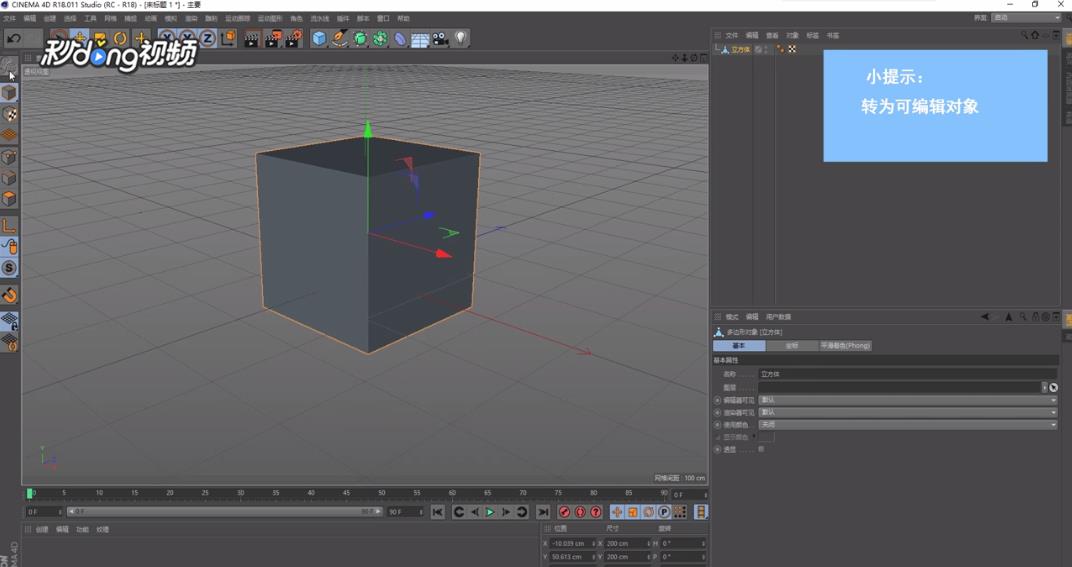Click Make Editable icon in left sidebar
Screen dimensions: 1072x567
point(9,67)
